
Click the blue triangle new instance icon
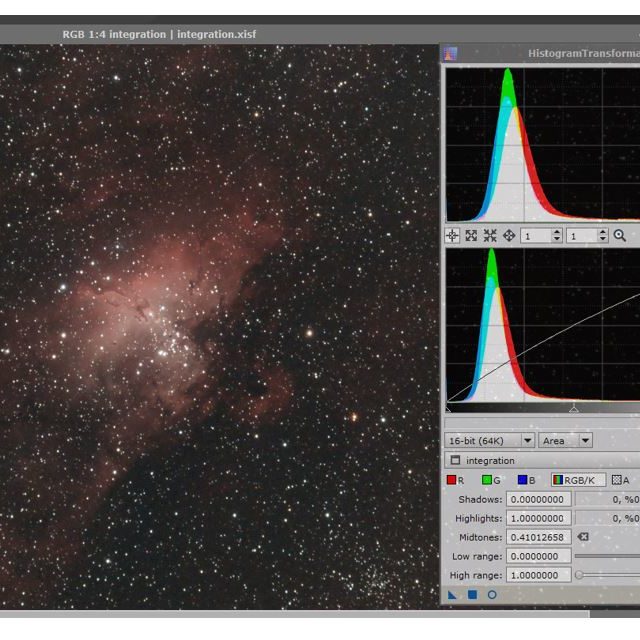point(452,595)
